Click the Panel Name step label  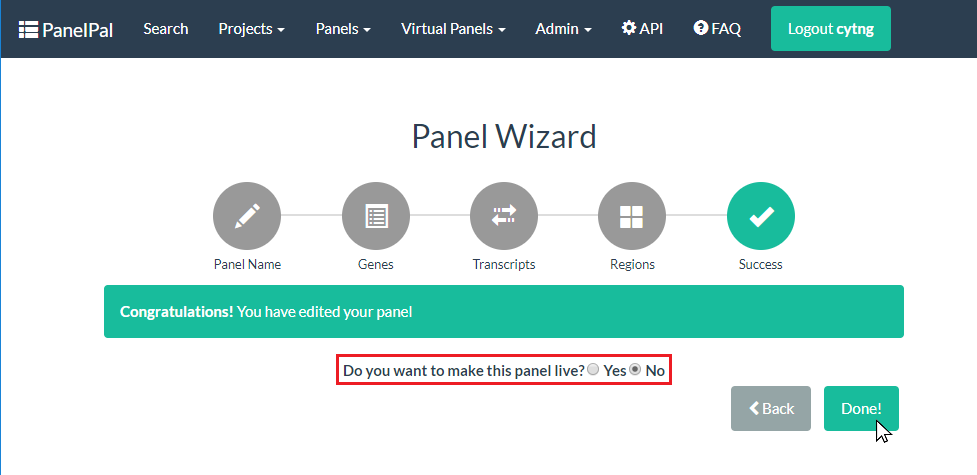pyautogui.click(x=247, y=264)
